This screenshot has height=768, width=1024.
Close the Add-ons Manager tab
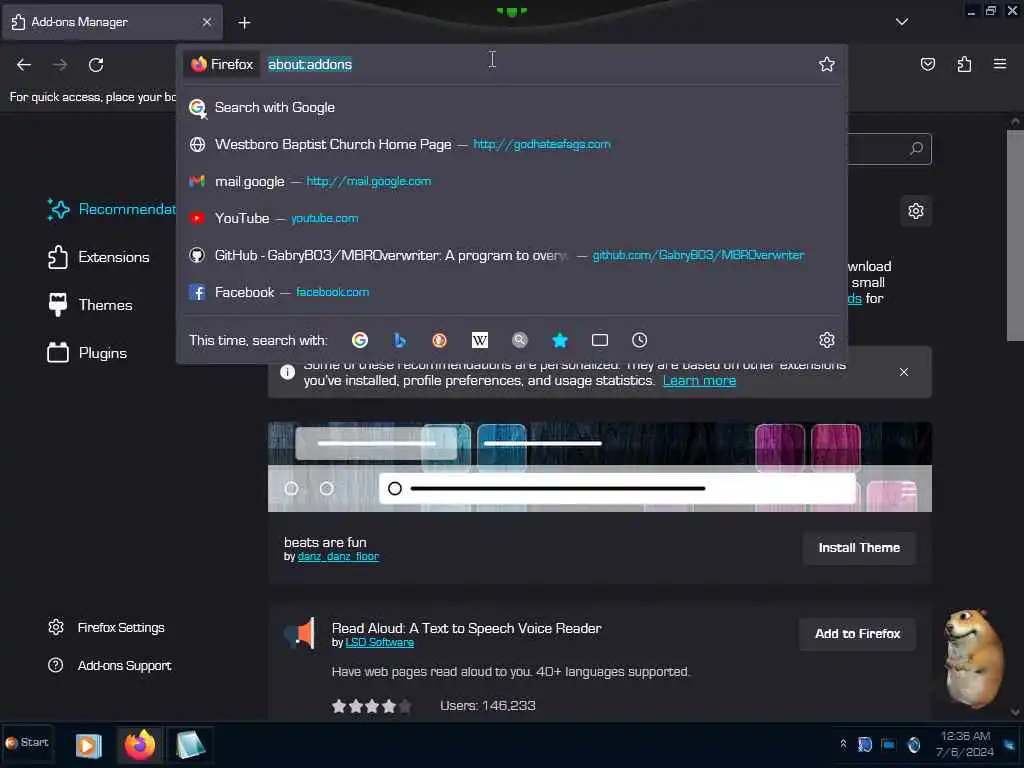pyautogui.click(x=207, y=22)
